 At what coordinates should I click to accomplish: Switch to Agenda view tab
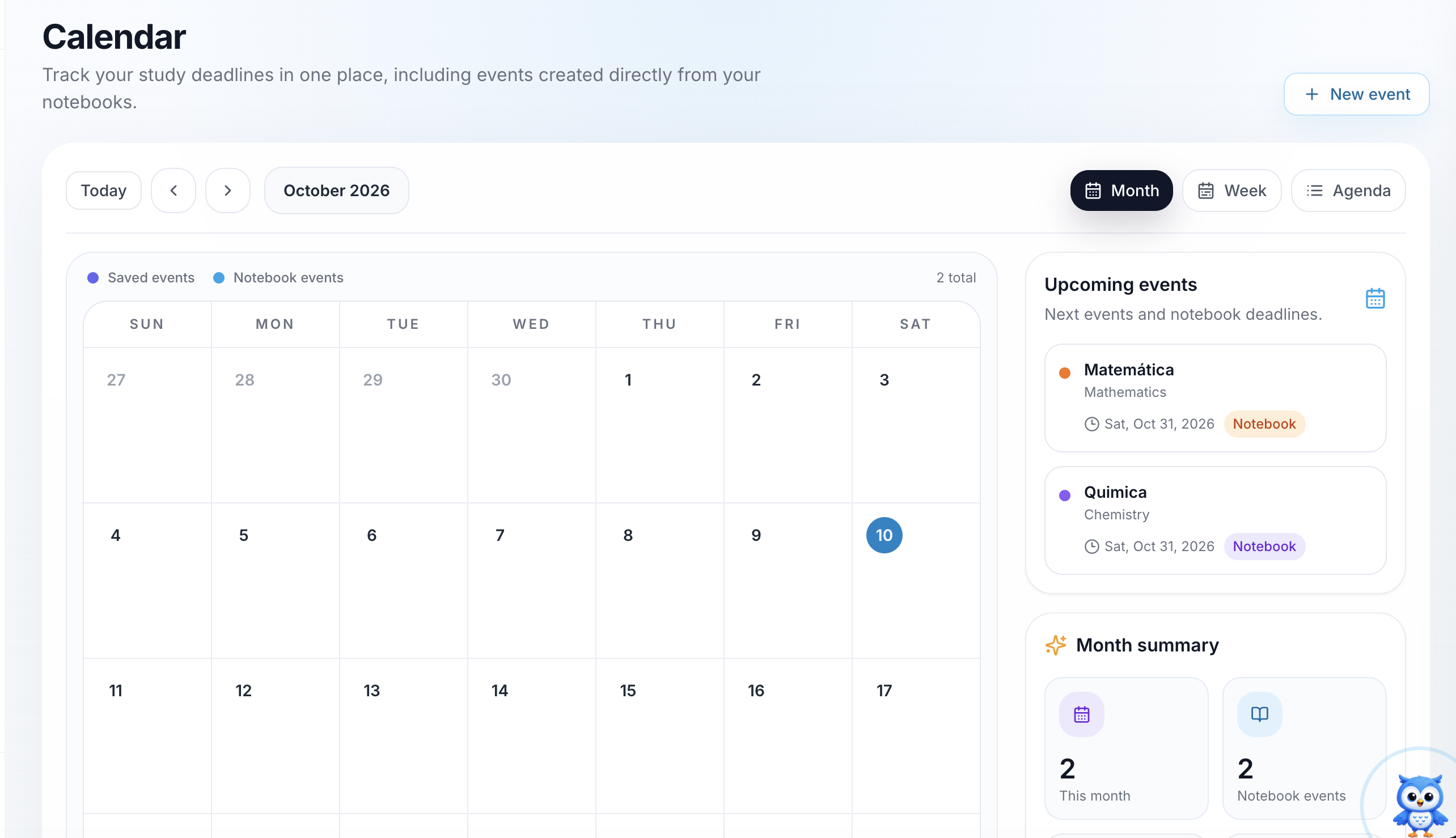1348,191
